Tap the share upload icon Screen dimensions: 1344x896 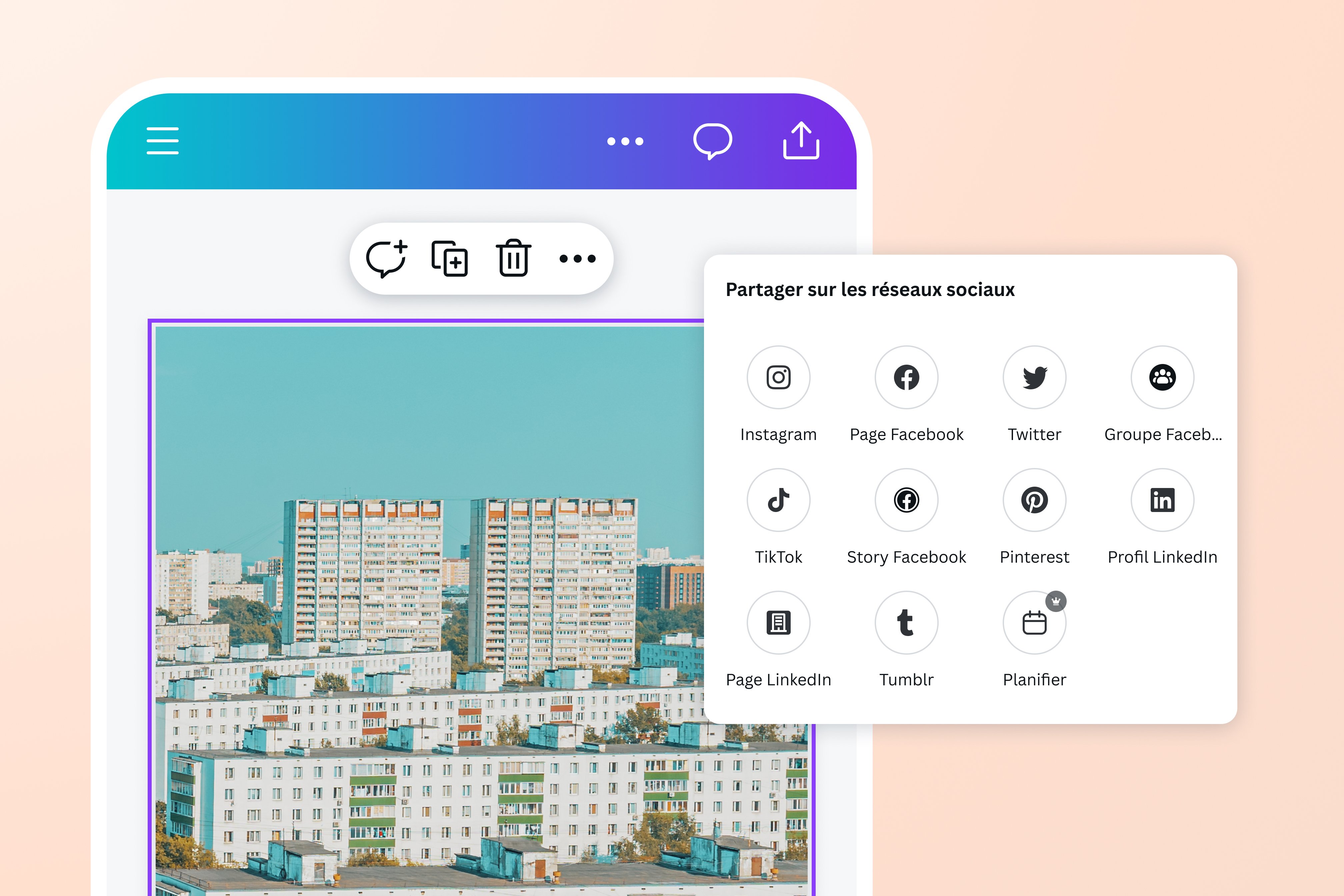pos(801,141)
